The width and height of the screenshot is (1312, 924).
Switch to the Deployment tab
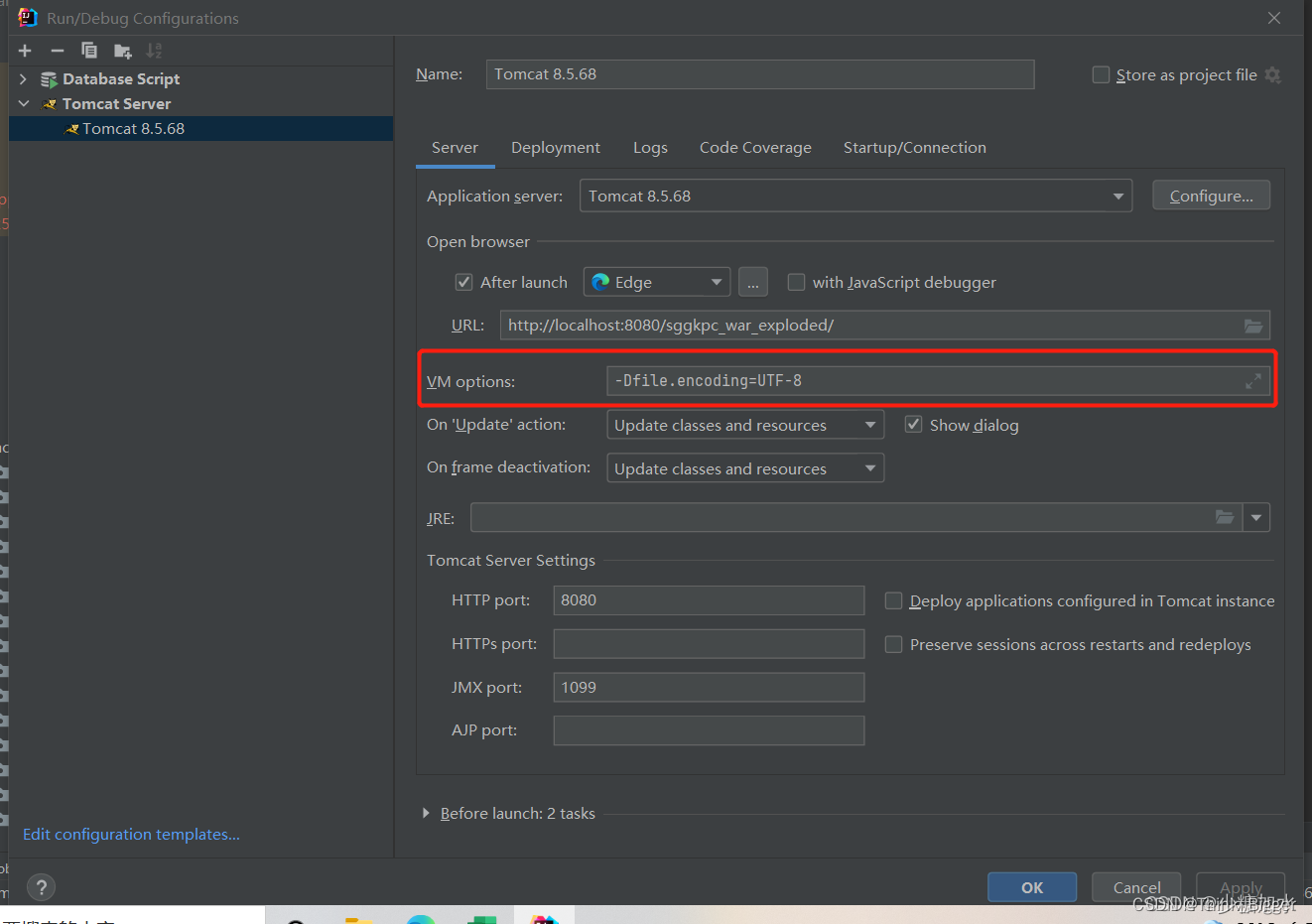click(555, 147)
